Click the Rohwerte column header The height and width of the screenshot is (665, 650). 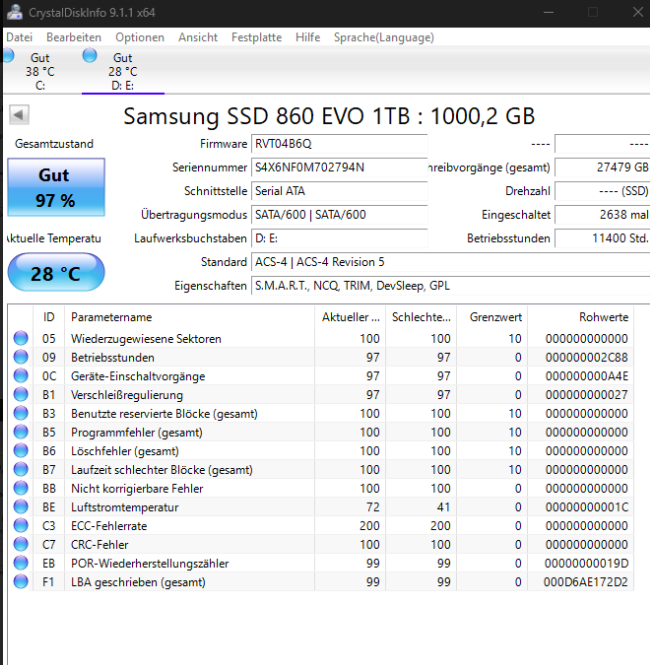pos(580,317)
